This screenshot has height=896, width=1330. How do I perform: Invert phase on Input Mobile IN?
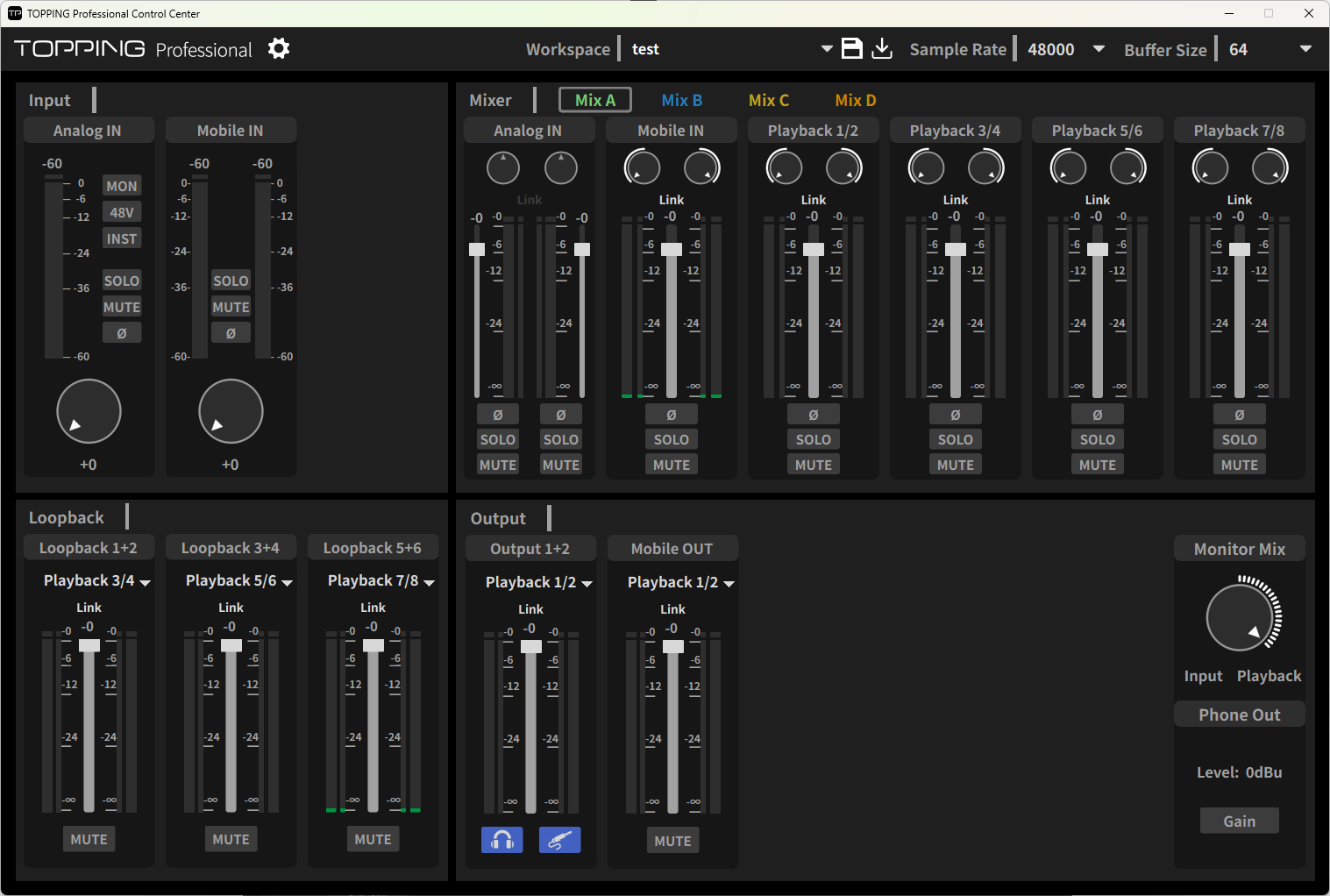(231, 333)
